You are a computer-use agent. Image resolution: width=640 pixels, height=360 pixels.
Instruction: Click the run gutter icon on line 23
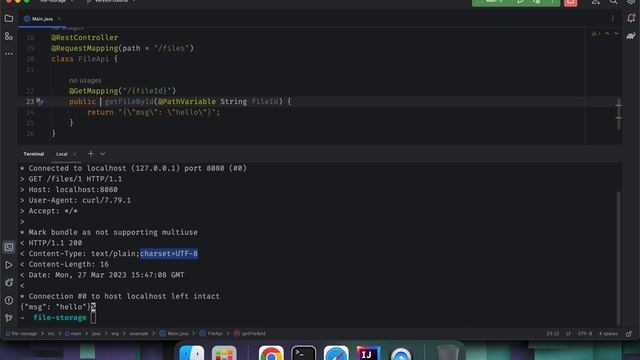(x=40, y=101)
